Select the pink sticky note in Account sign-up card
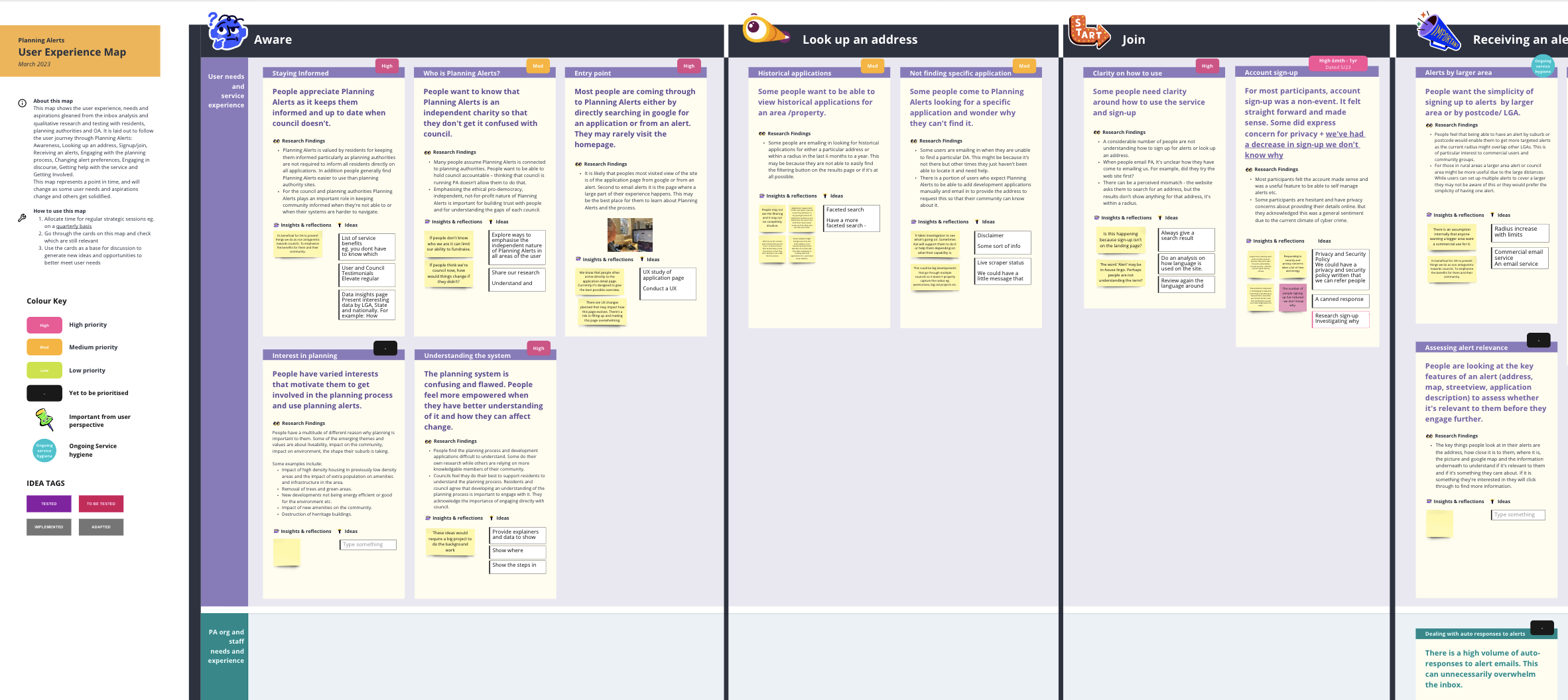1568x700 pixels. tap(1292, 296)
